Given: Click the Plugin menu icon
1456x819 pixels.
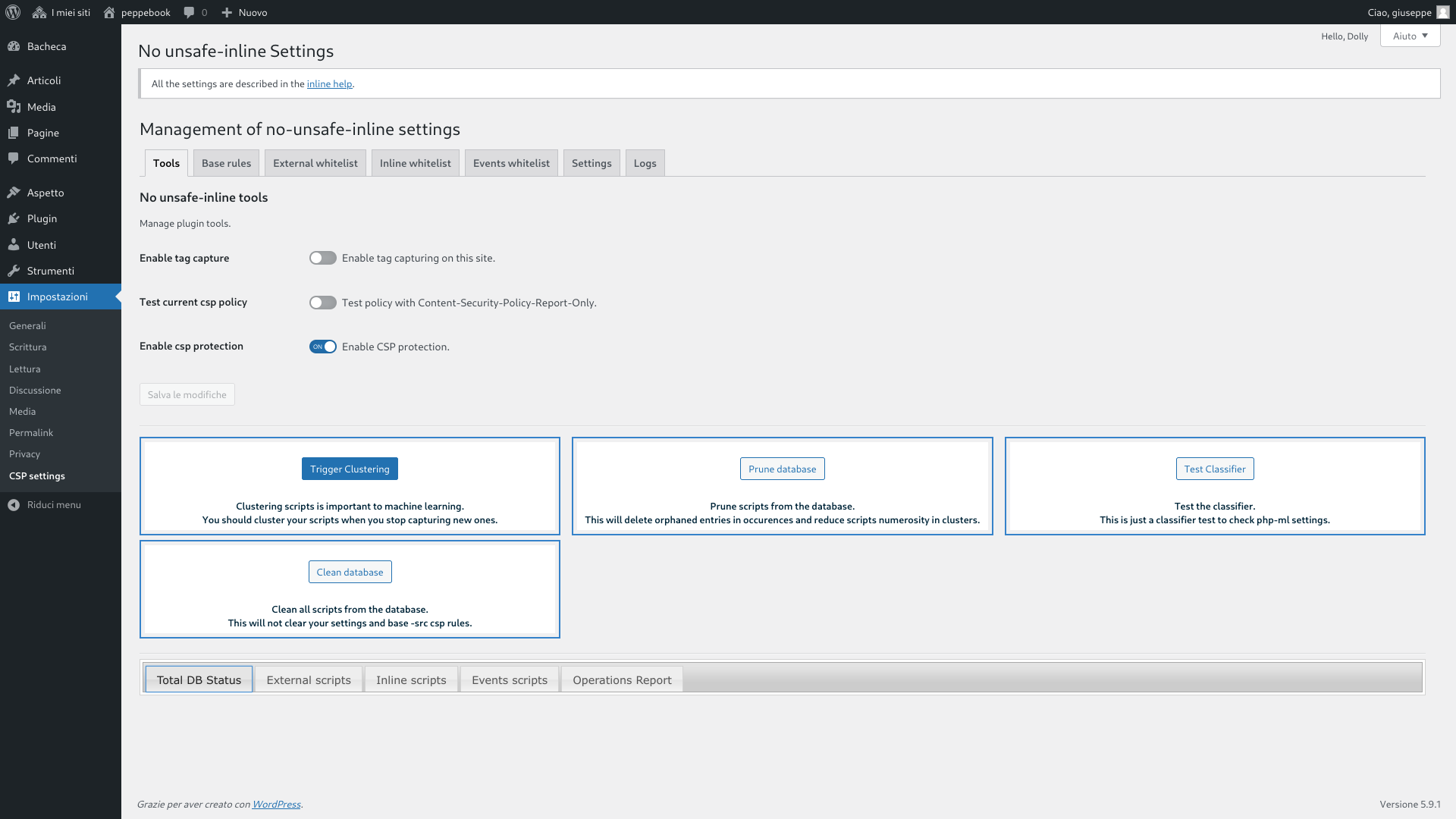Looking at the screenshot, I should (14, 218).
